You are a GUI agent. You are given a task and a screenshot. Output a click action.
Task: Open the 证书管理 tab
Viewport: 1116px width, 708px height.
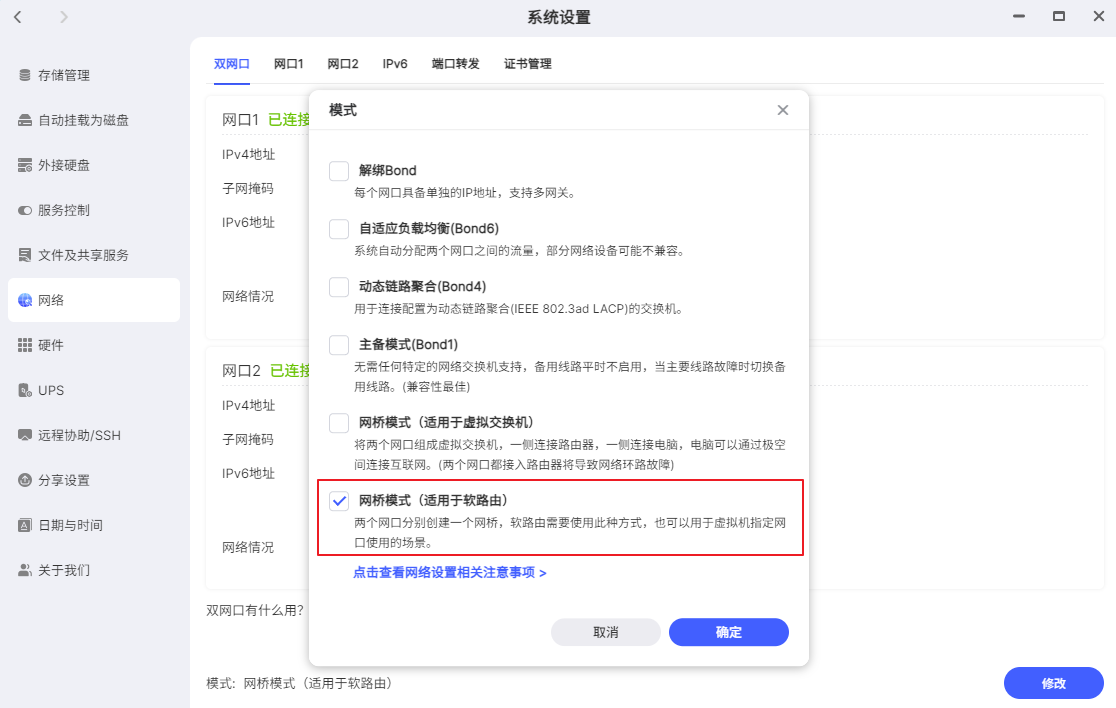click(x=528, y=63)
